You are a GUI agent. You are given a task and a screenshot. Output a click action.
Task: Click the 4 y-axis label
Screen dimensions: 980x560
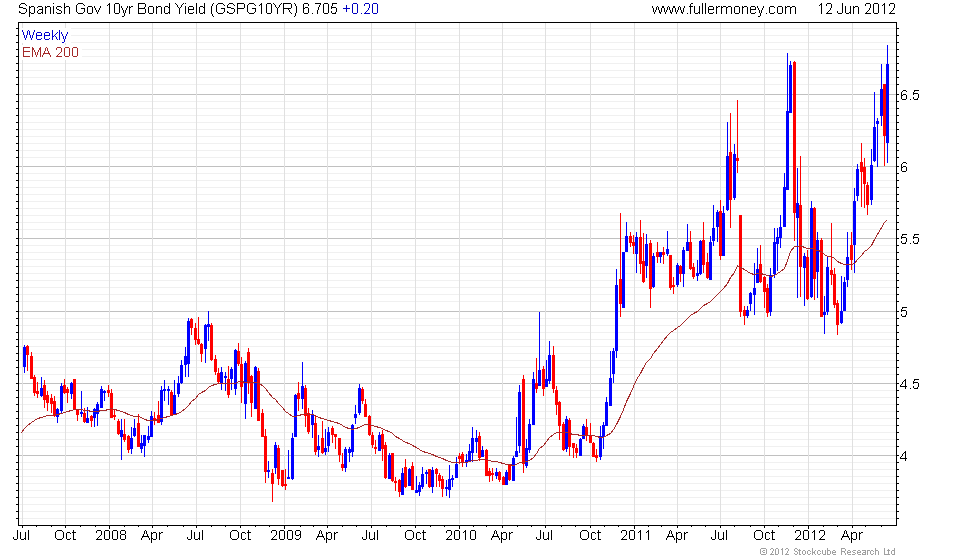904,456
